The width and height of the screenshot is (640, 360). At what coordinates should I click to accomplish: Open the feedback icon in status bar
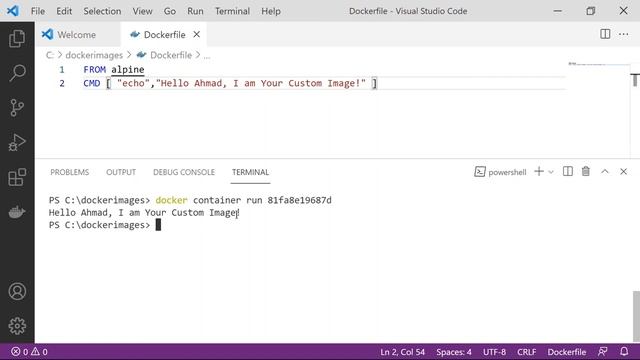pyautogui.click(x=602, y=351)
